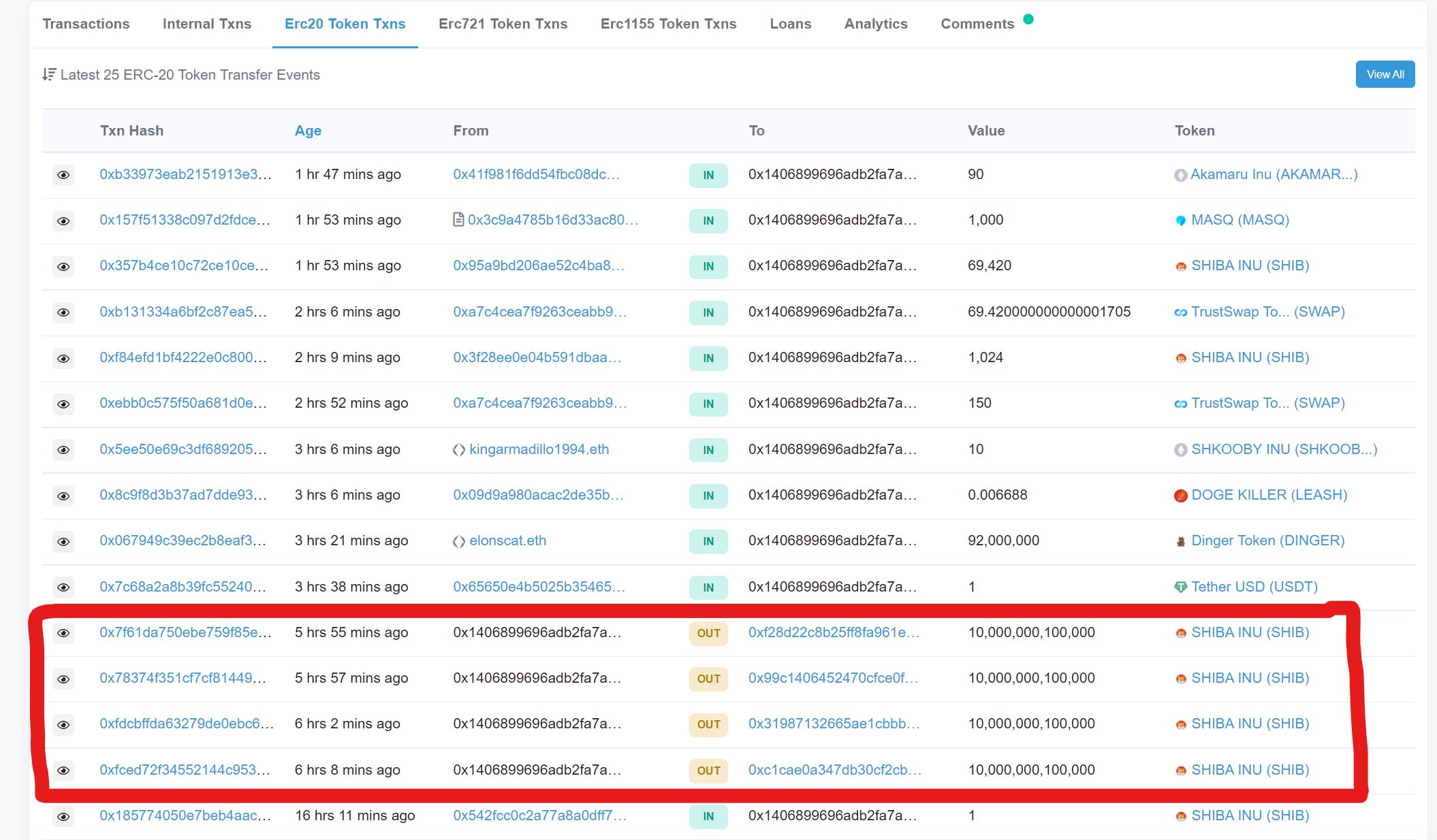Open elonscat.eth address link
The height and width of the screenshot is (840, 1437).
[507, 540]
